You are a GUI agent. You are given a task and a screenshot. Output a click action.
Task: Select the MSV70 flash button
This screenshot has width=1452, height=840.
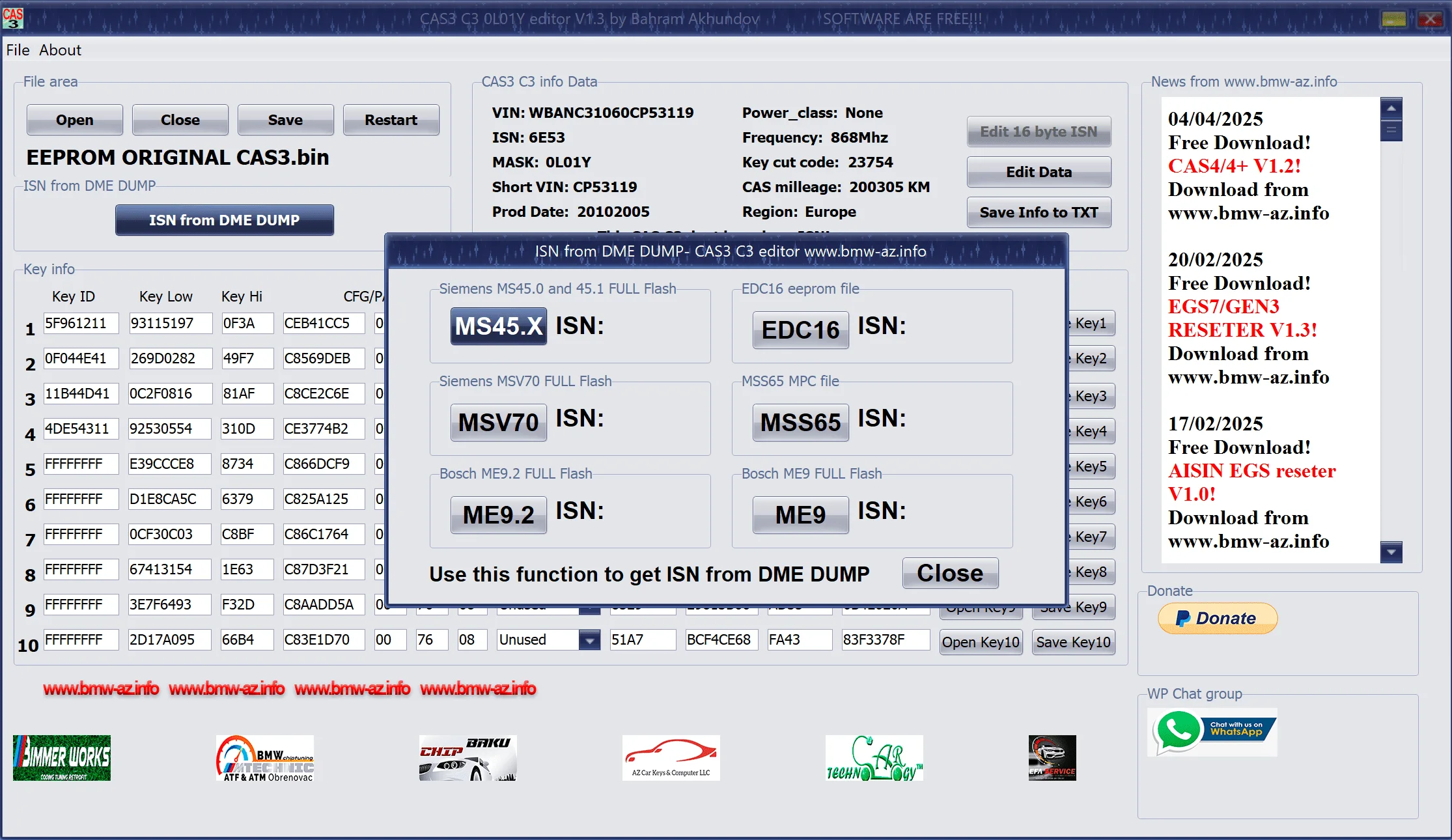click(x=499, y=423)
